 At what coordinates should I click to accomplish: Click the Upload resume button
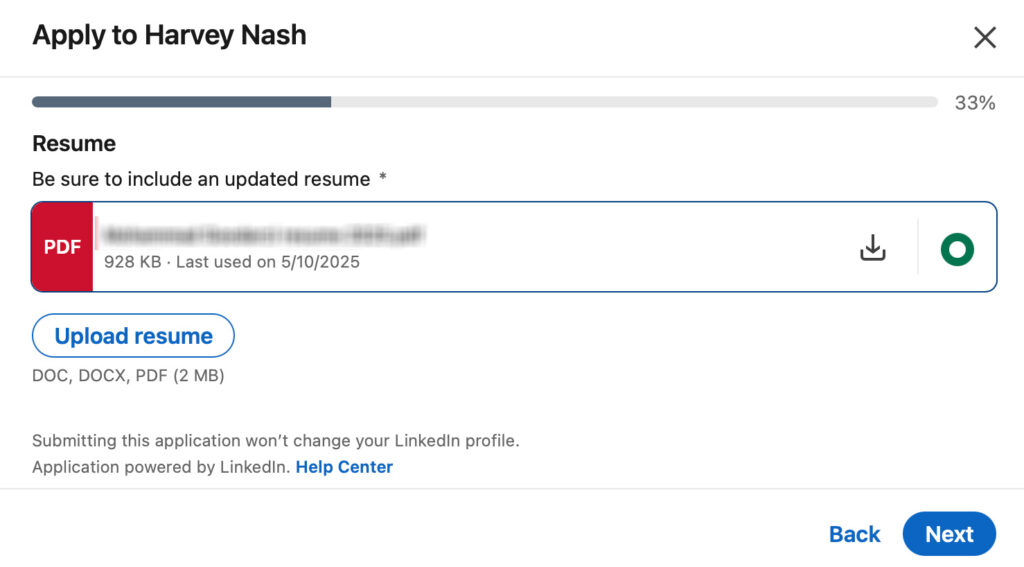click(x=133, y=336)
